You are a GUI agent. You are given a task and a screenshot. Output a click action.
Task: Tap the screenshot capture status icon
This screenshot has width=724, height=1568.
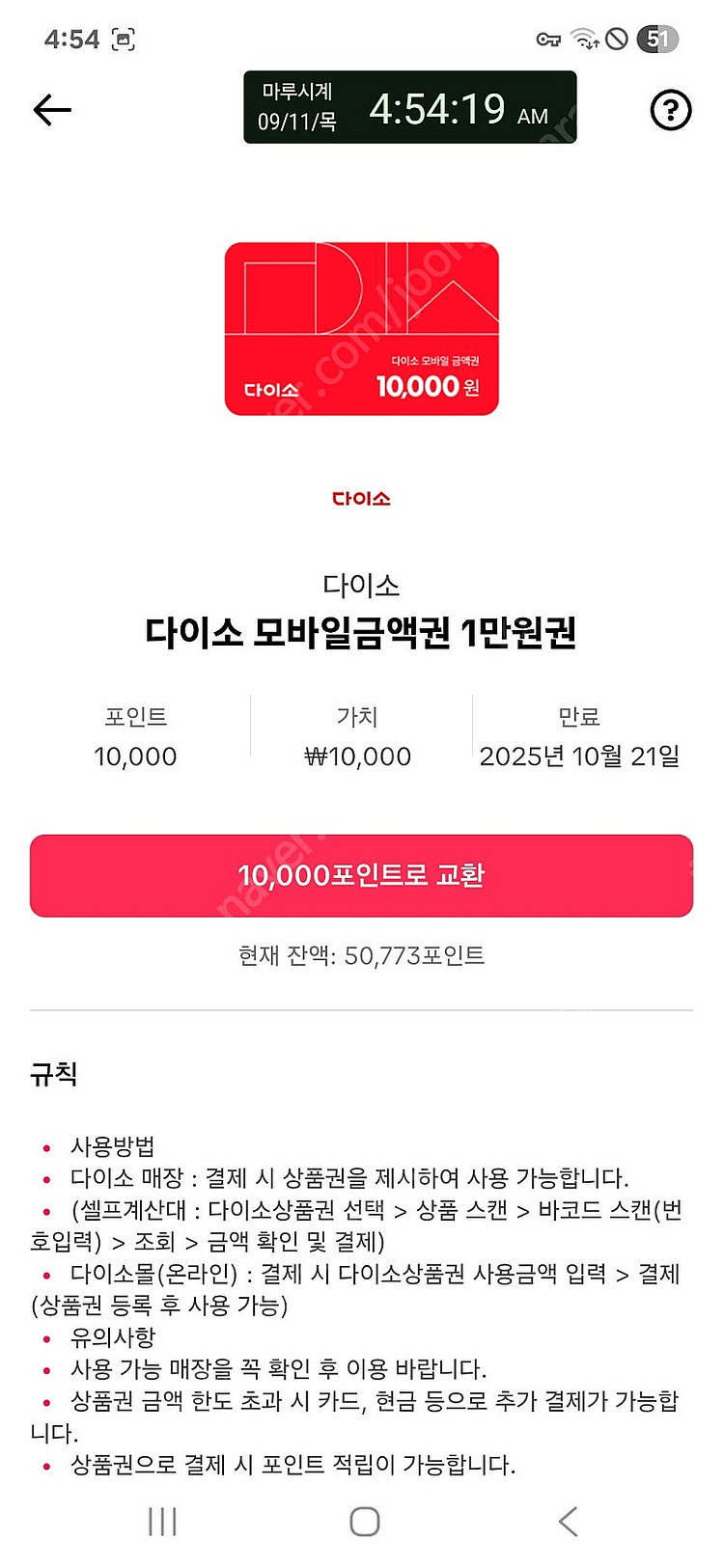124,40
